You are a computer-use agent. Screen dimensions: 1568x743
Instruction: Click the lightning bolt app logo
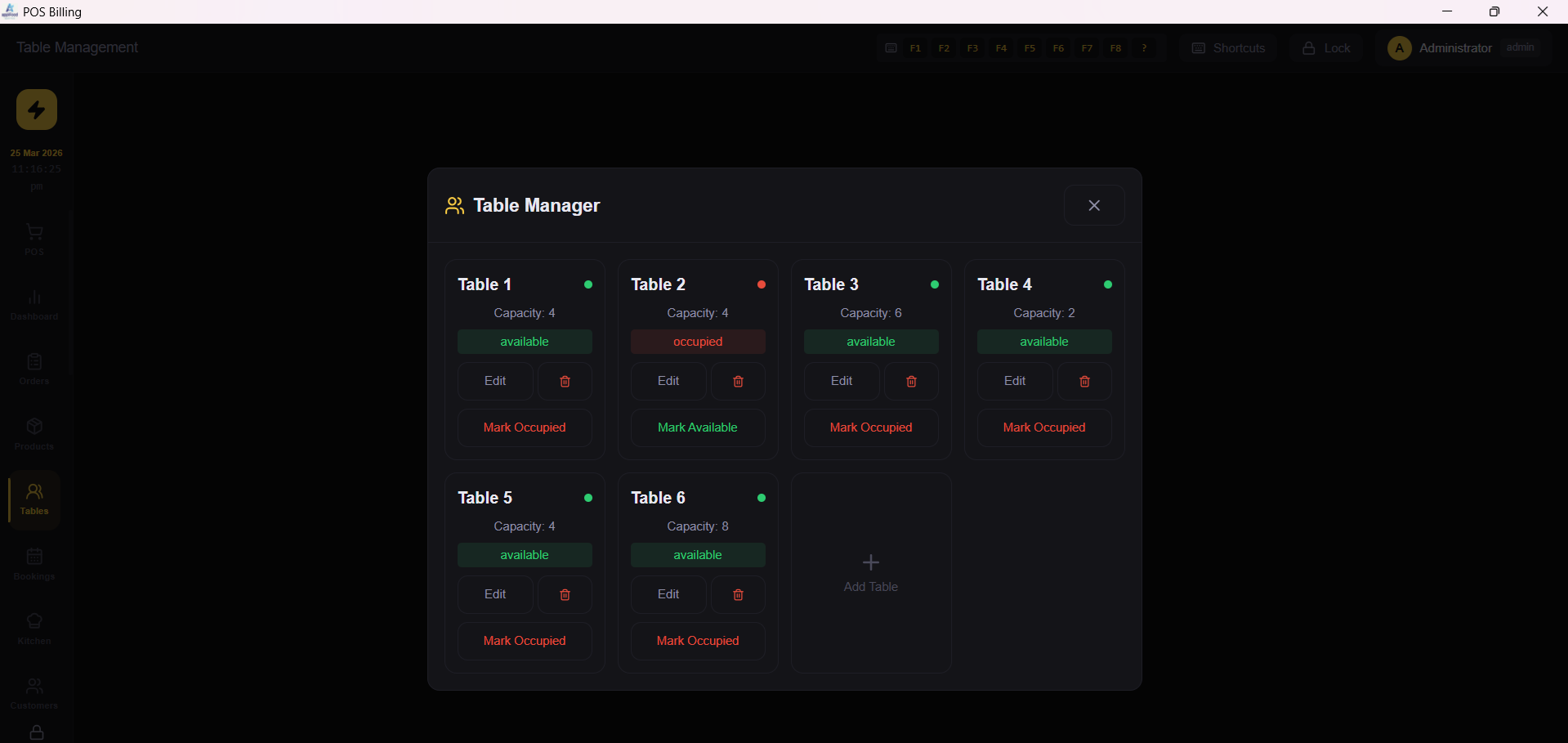tap(37, 110)
